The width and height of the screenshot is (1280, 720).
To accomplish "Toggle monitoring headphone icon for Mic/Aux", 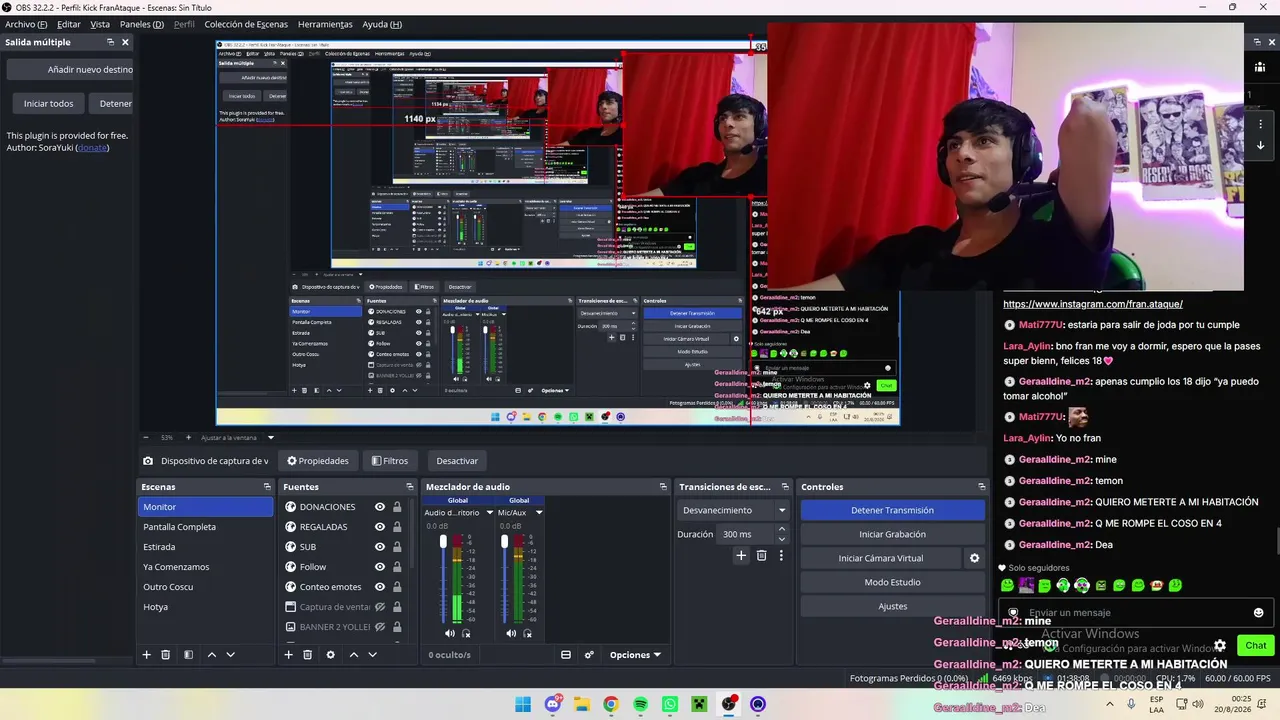I will click(x=527, y=633).
